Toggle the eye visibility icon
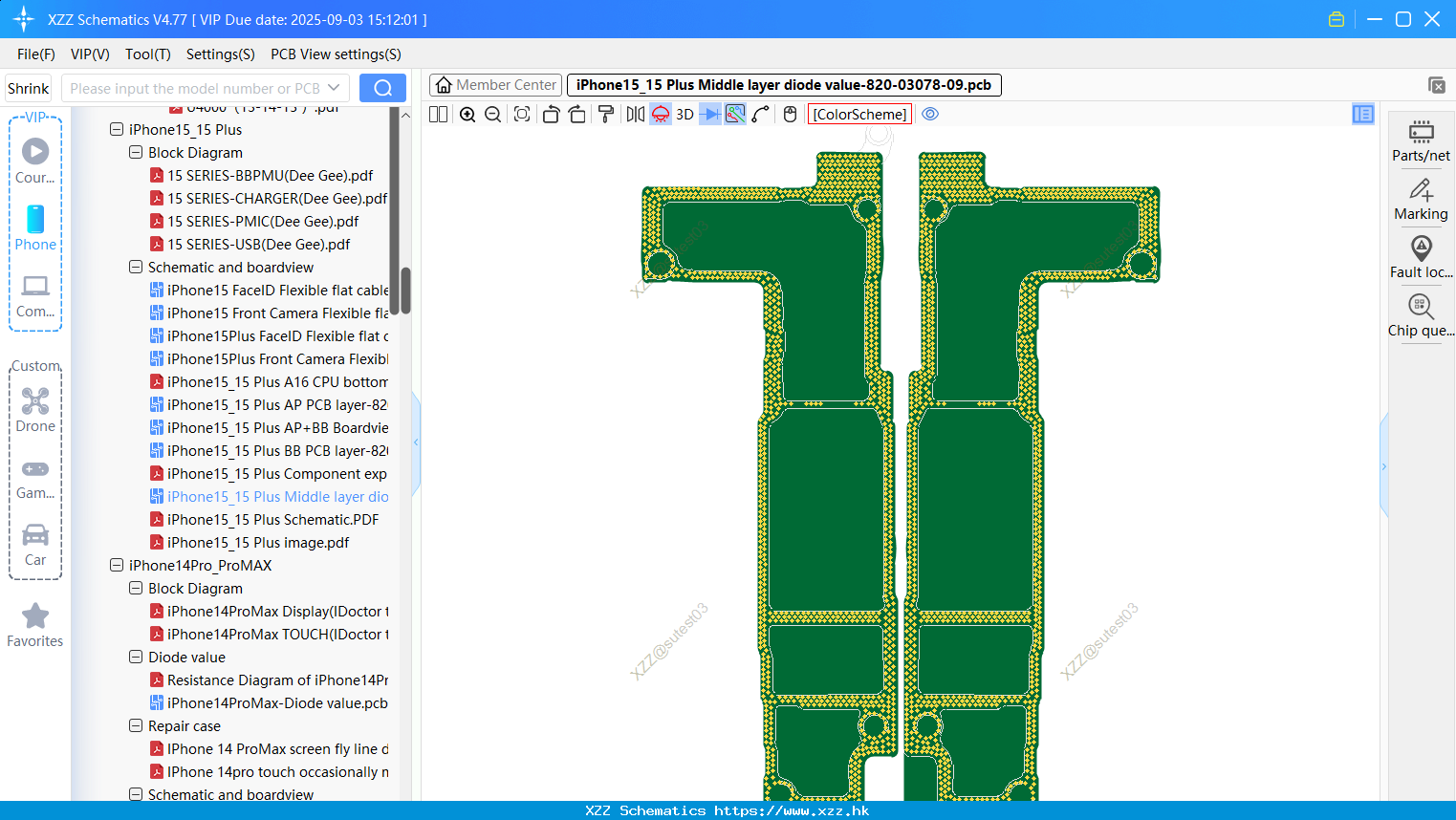 click(930, 114)
